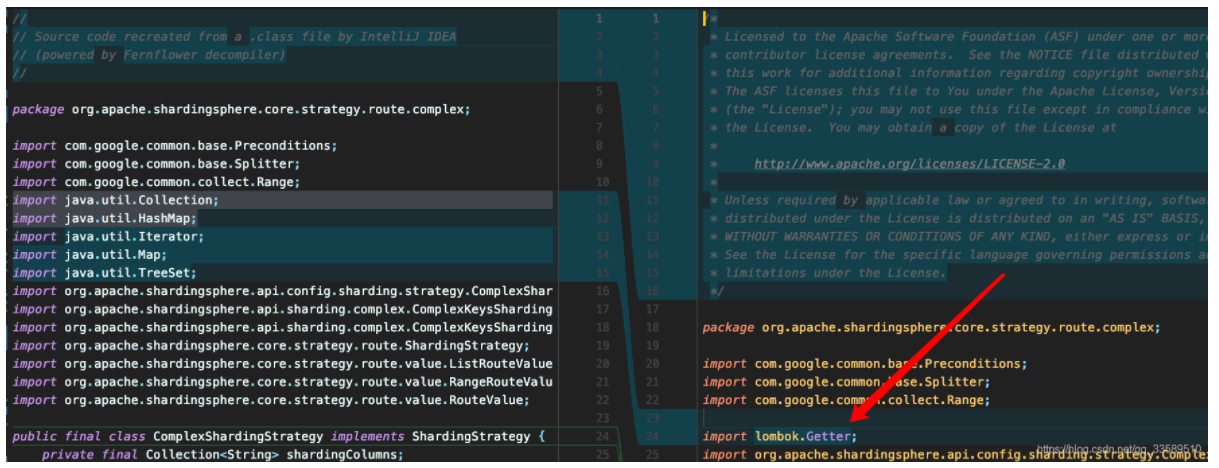Click the Fernflower decompiler comment line
This screenshot has height=468, width=1219.
150,55
